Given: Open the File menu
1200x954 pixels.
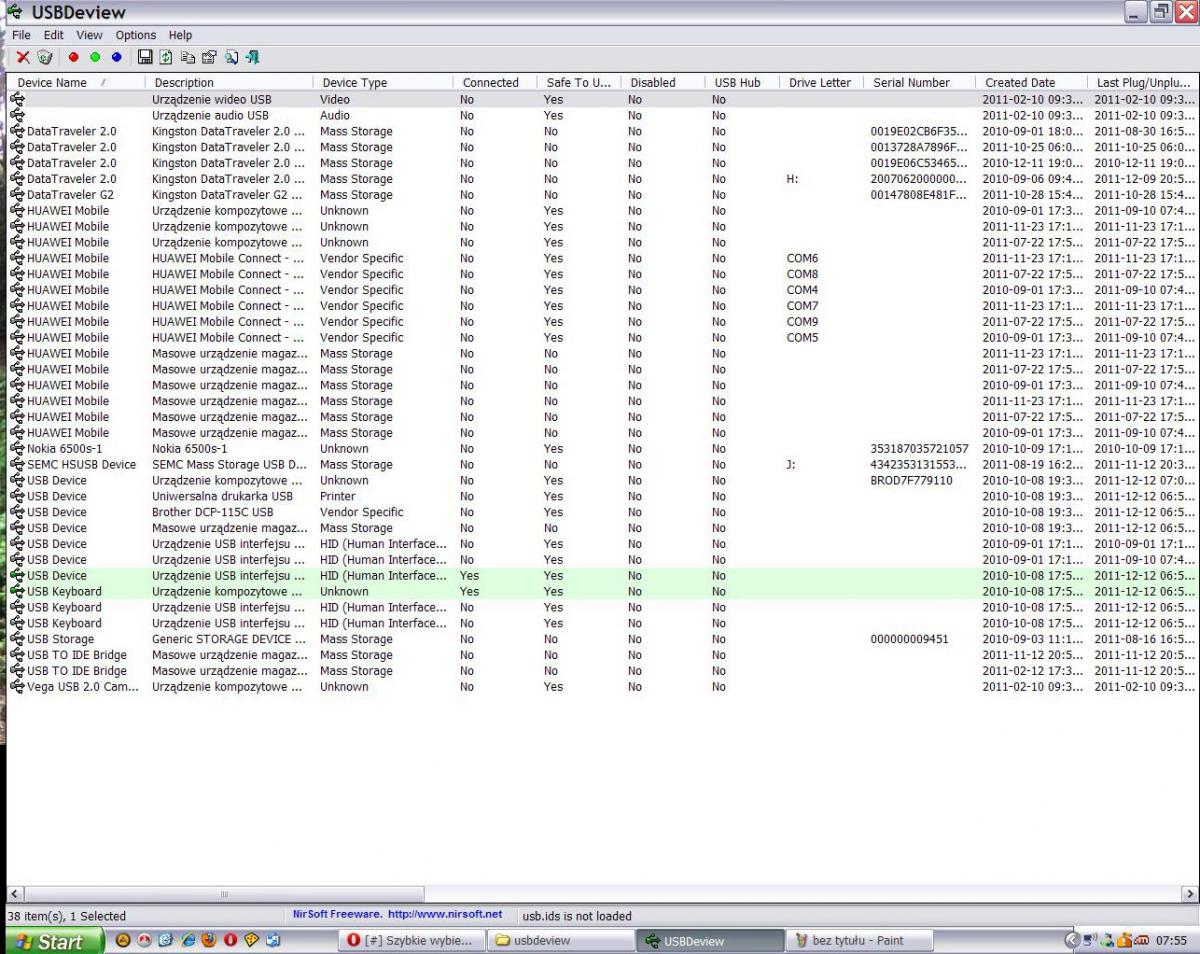Looking at the screenshot, I should [x=21, y=35].
